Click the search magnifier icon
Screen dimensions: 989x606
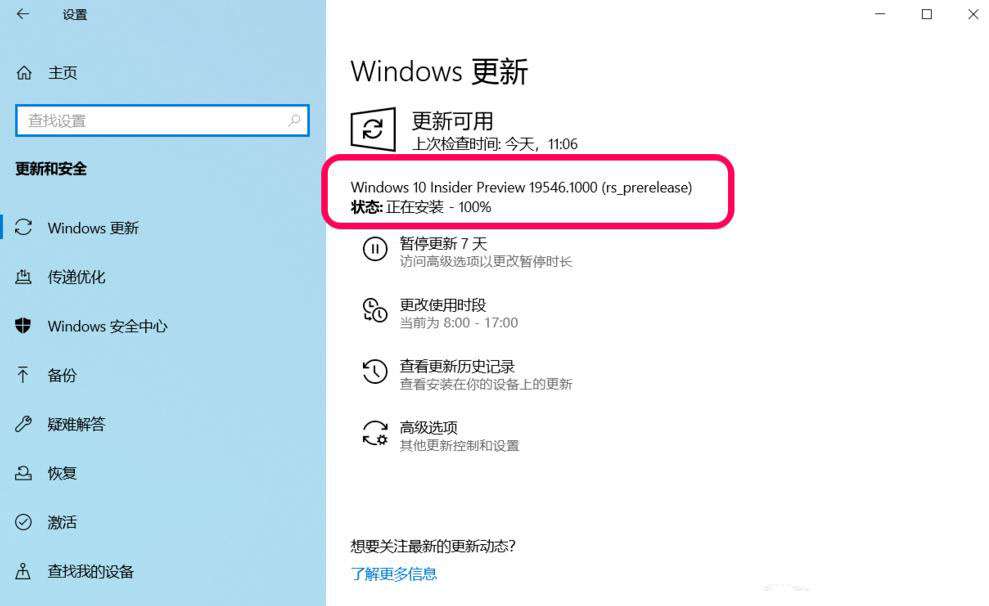(x=294, y=120)
